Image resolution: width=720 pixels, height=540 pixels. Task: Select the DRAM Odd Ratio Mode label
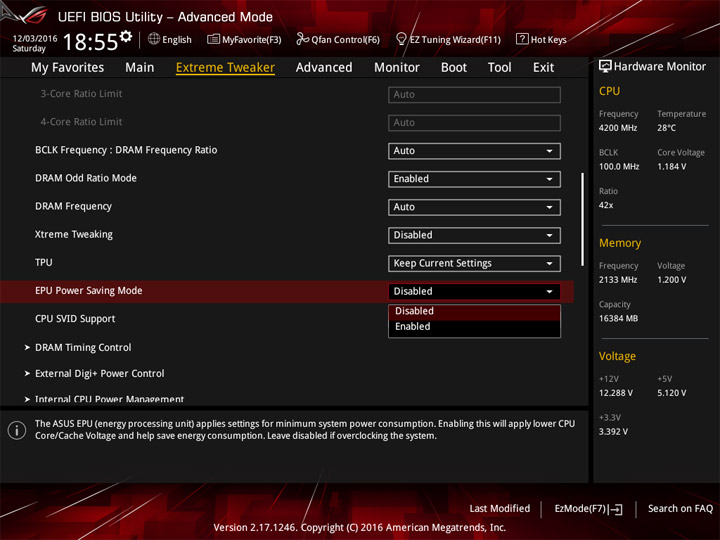coord(86,178)
